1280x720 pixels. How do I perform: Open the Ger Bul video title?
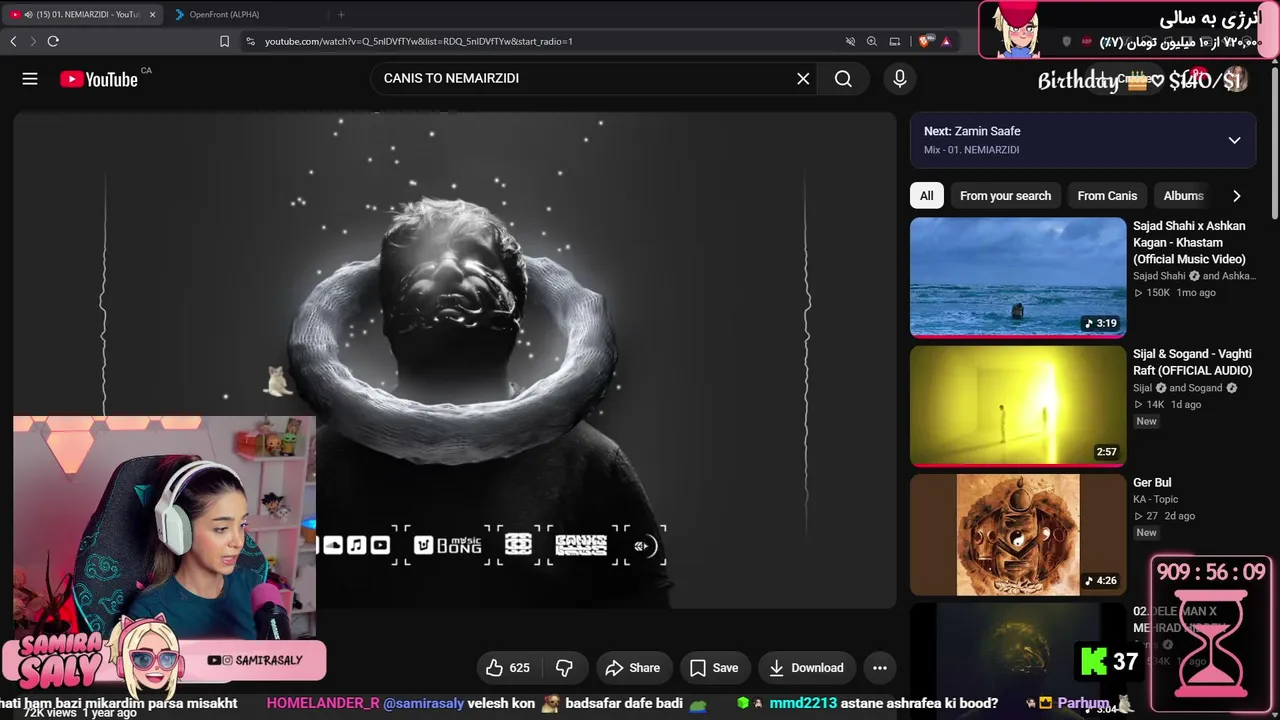pyautogui.click(x=1152, y=482)
